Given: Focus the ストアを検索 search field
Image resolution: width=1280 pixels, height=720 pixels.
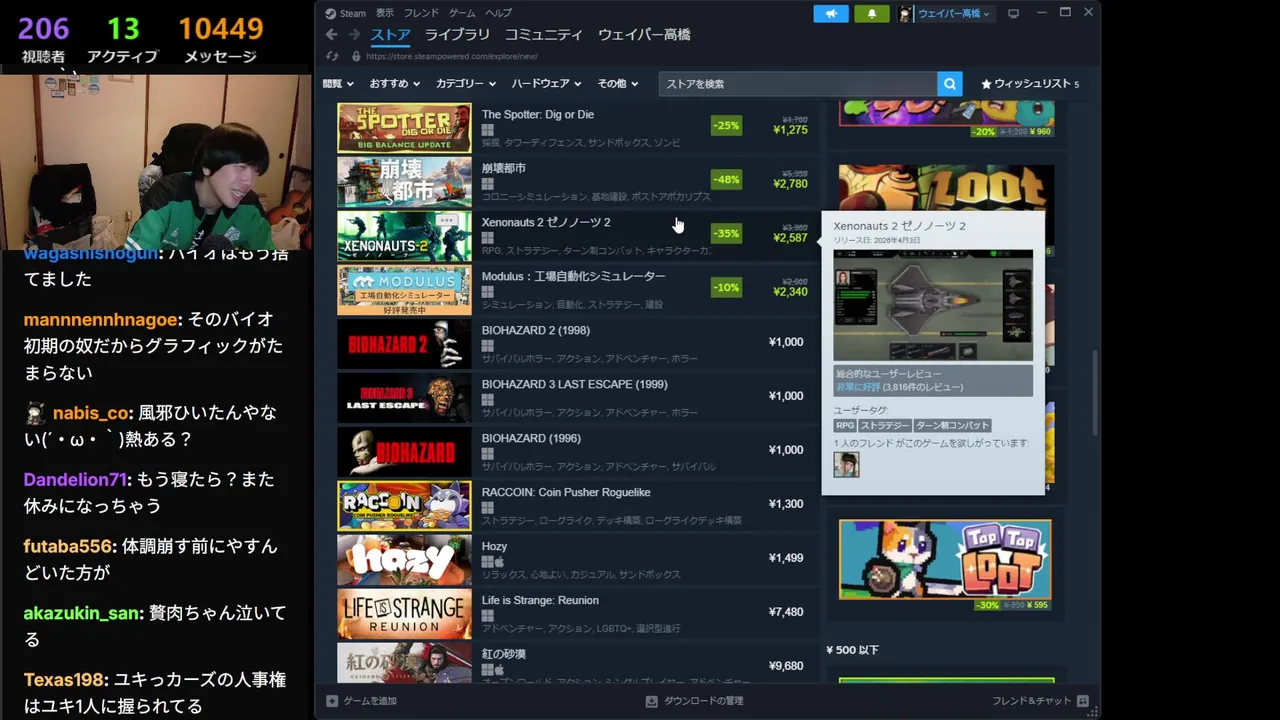Looking at the screenshot, I should pos(798,84).
